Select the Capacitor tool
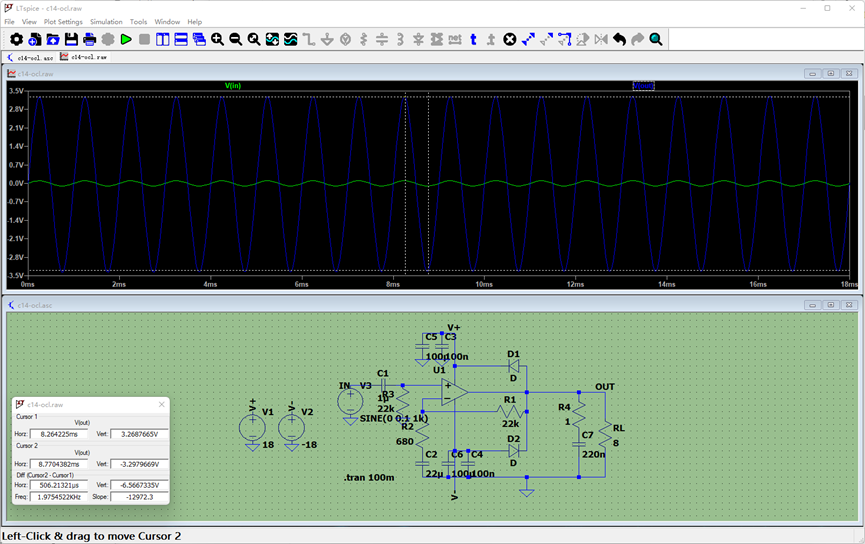Image resolution: width=865 pixels, height=544 pixels. [382, 39]
